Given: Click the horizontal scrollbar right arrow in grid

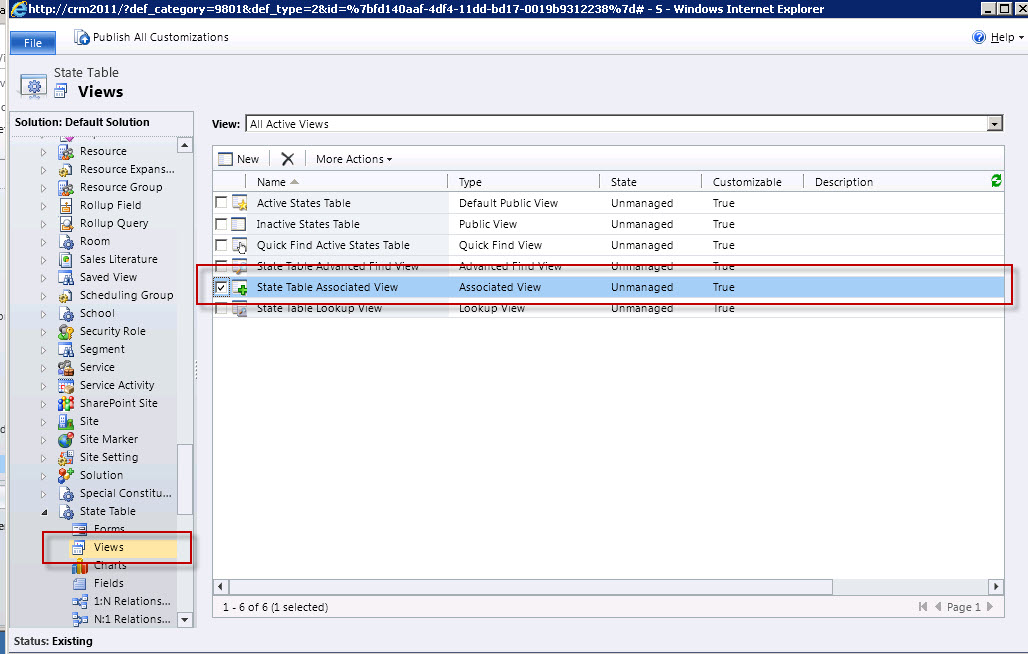Looking at the screenshot, I should (x=995, y=586).
